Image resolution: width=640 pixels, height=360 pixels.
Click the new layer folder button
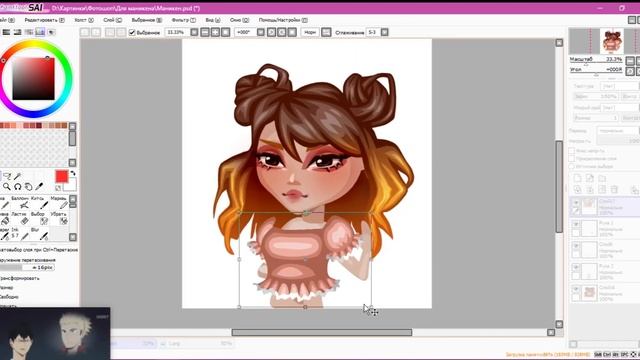602,178
